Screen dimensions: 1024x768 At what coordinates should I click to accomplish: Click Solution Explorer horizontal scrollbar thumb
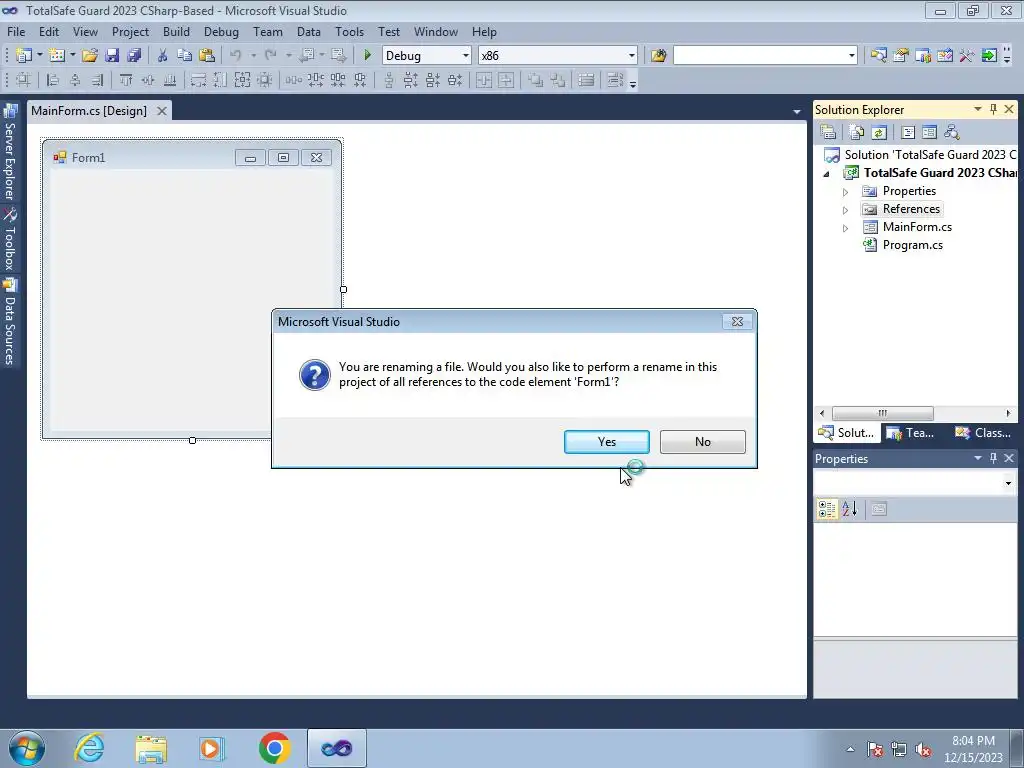pos(882,413)
